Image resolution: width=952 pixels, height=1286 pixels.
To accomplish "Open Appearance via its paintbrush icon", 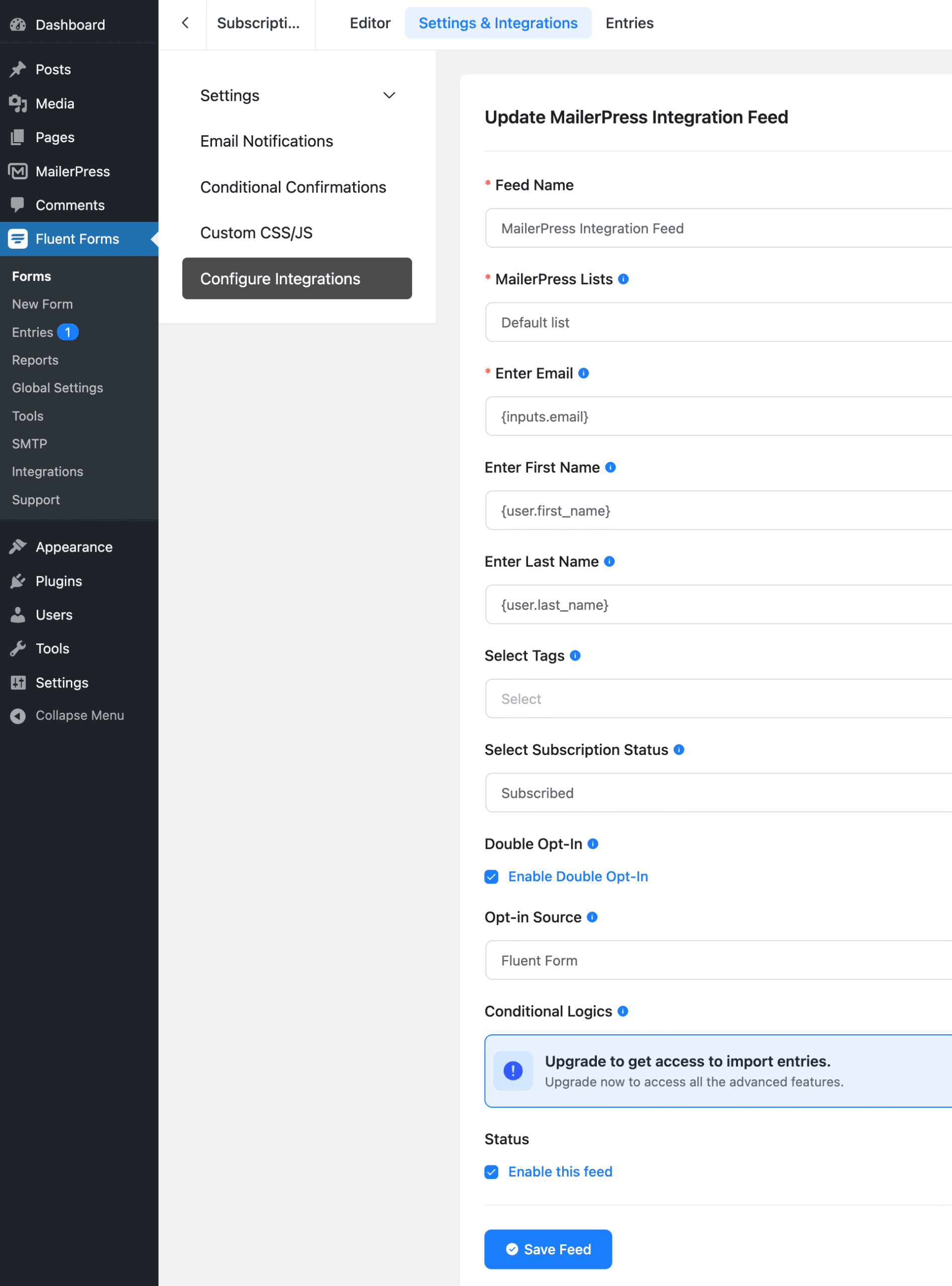I will (x=18, y=546).
